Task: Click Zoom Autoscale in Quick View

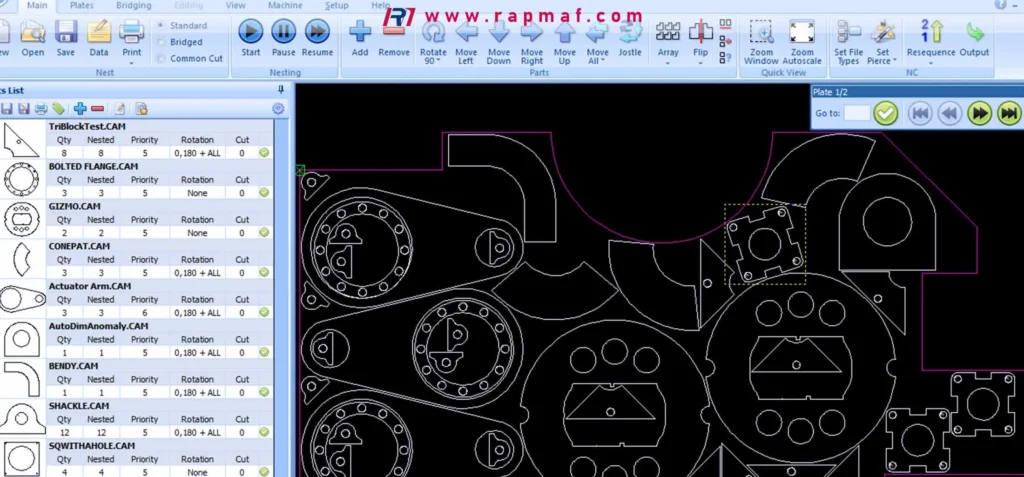Action: (x=802, y=42)
